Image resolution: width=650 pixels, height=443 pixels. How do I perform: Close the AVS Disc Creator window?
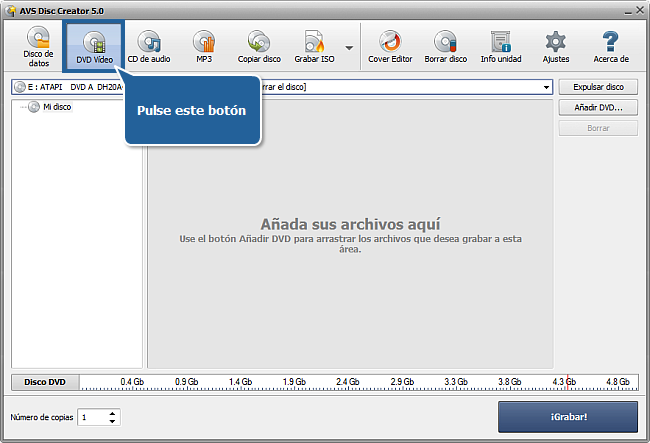pyautogui.click(x=640, y=10)
